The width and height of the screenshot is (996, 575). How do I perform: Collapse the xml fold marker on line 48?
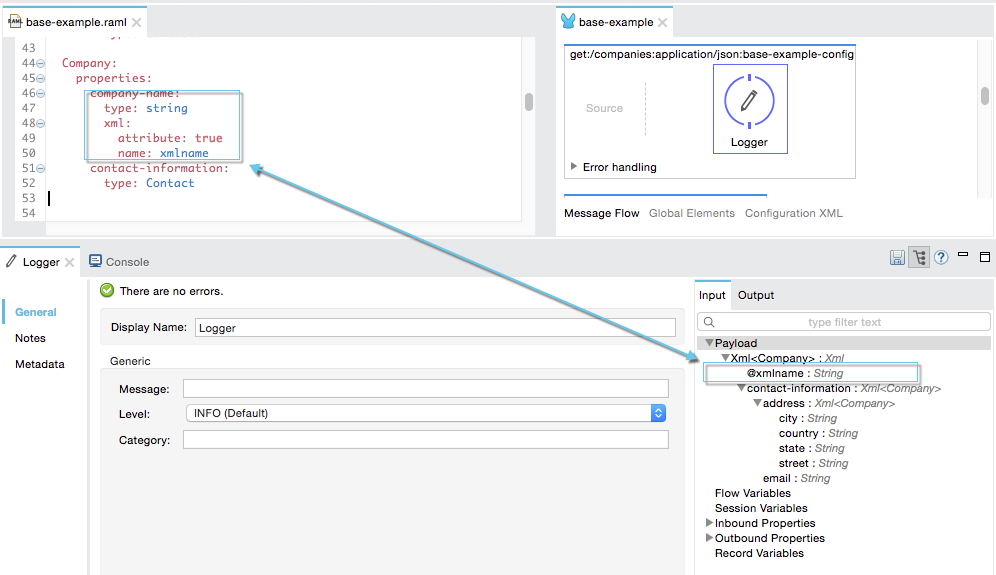[x=41, y=123]
